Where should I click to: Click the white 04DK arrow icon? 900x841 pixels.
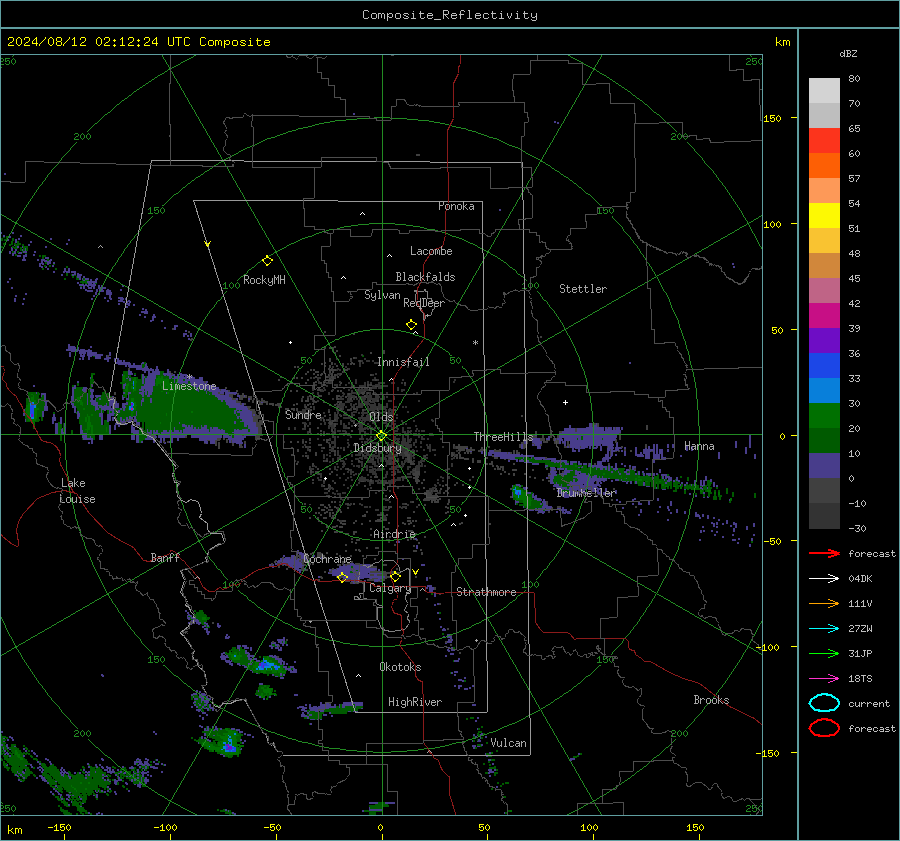pyautogui.click(x=824, y=579)
